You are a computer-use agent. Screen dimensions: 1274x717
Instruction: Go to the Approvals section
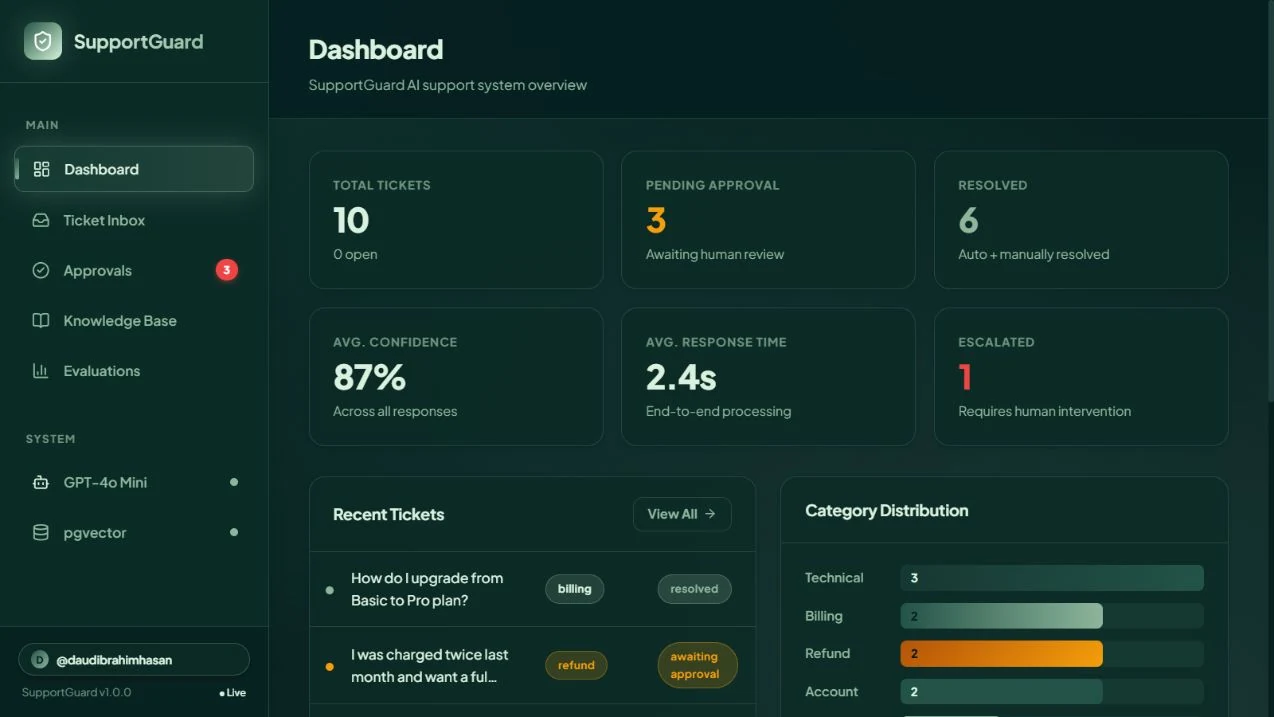[134, 270]
